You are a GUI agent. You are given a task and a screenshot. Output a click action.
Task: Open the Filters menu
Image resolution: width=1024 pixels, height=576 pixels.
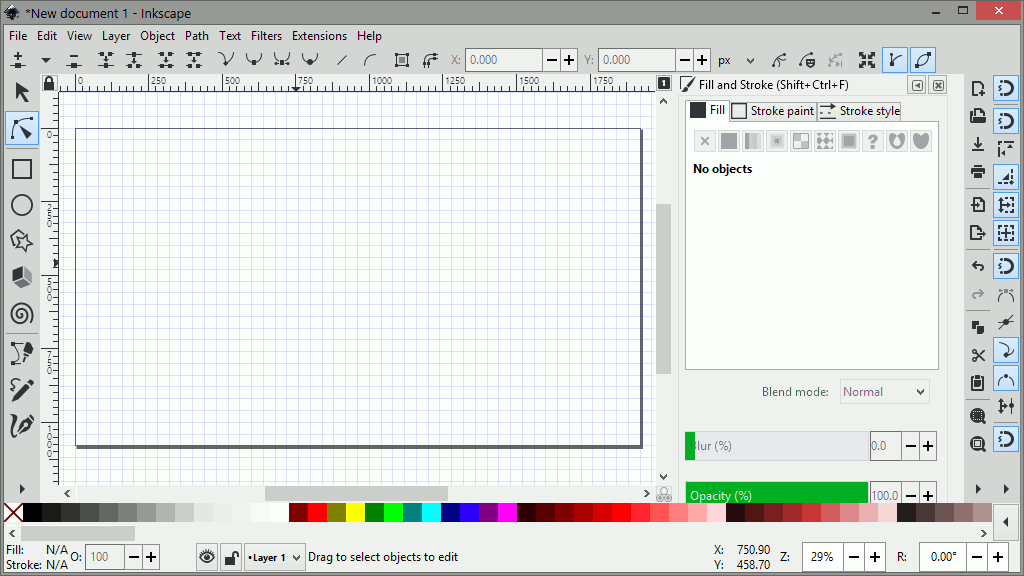coord(266,36)
